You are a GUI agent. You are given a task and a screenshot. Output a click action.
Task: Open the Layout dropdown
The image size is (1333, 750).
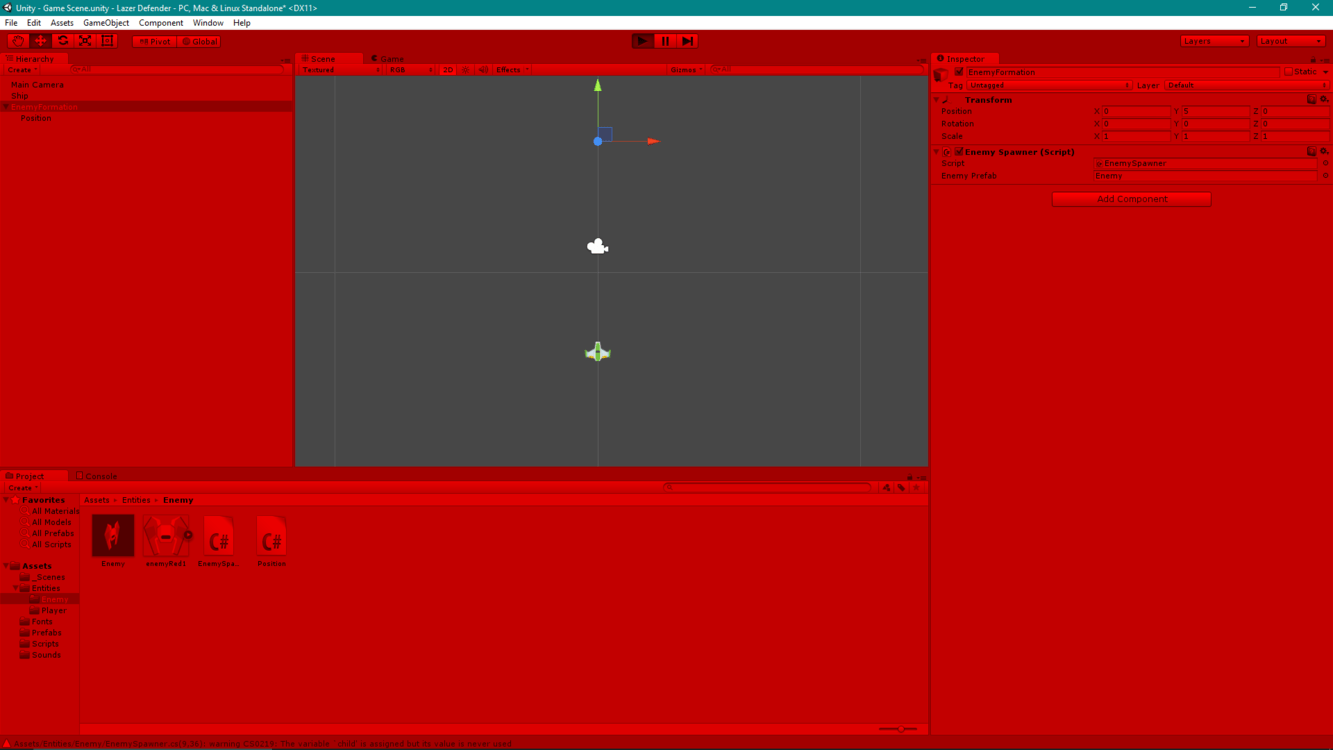point(1291,41)
